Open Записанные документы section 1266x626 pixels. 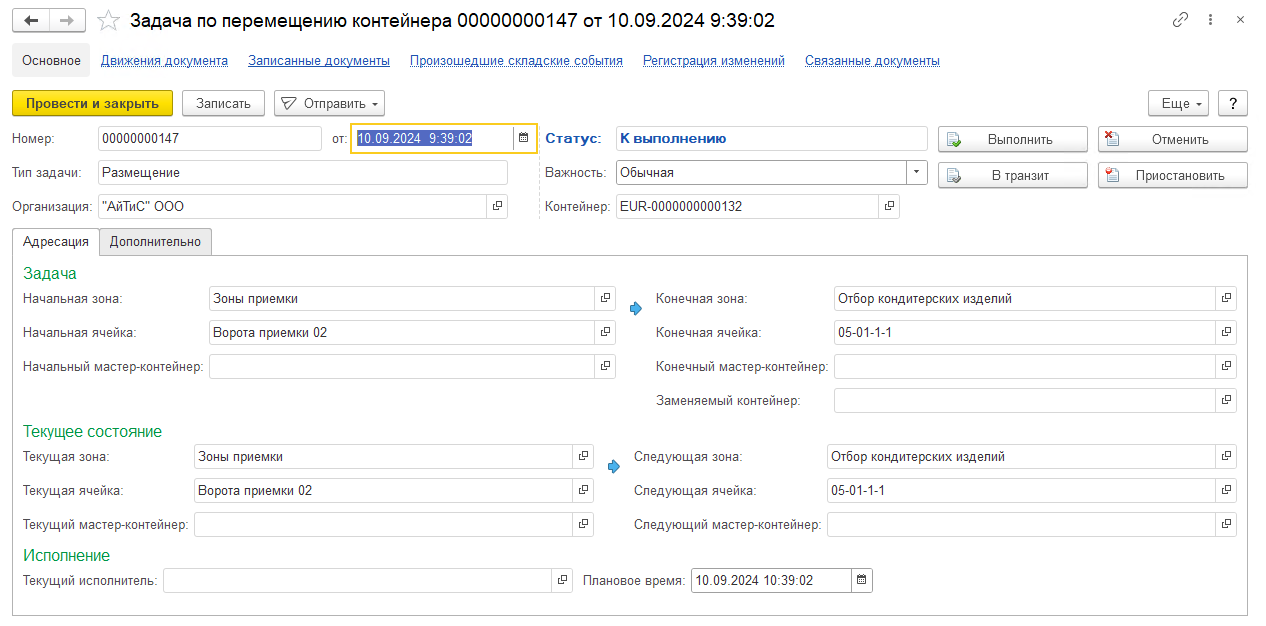click(319, 60)
